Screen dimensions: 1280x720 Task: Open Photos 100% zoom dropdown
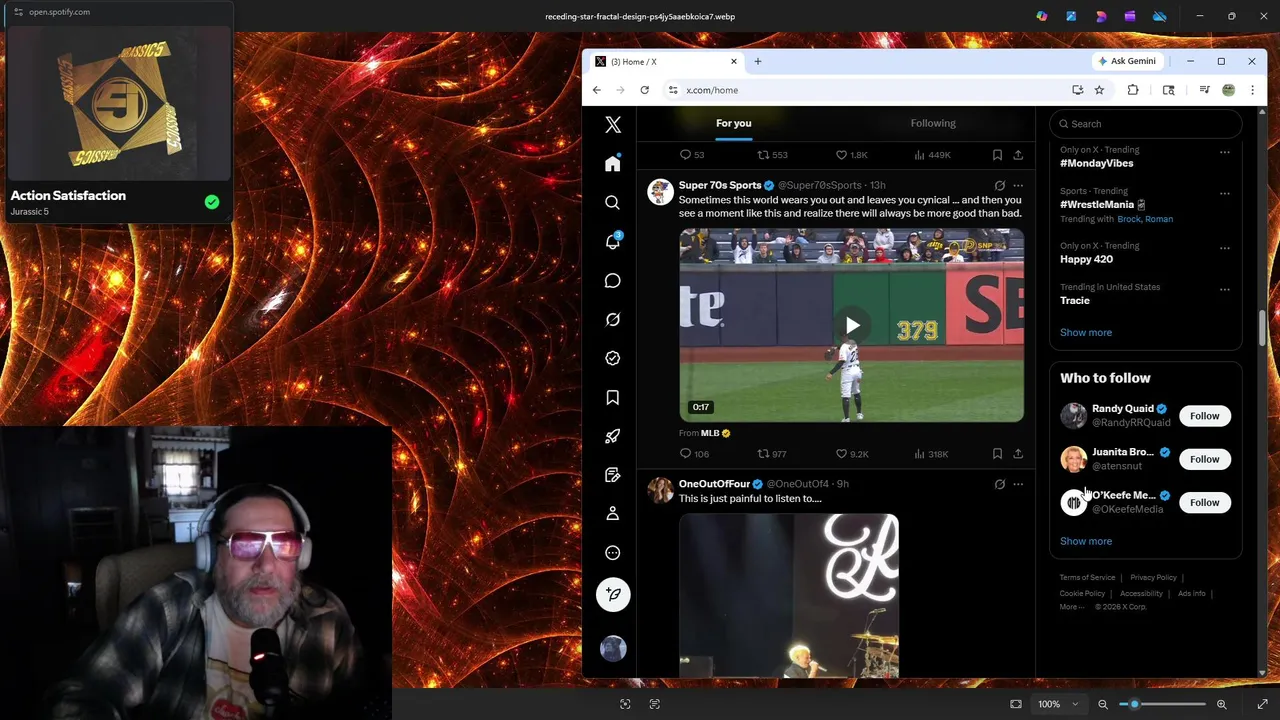pos(1058,704)
